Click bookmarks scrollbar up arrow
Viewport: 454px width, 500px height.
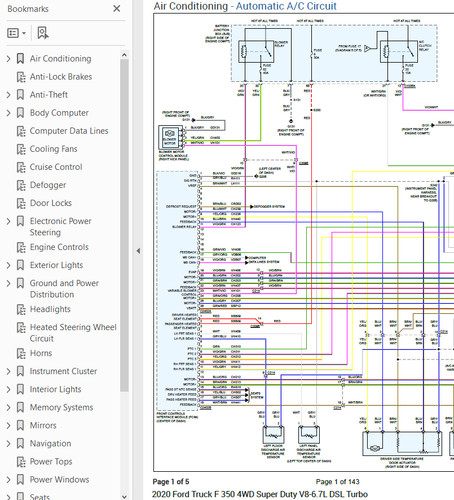pos(124,55)
